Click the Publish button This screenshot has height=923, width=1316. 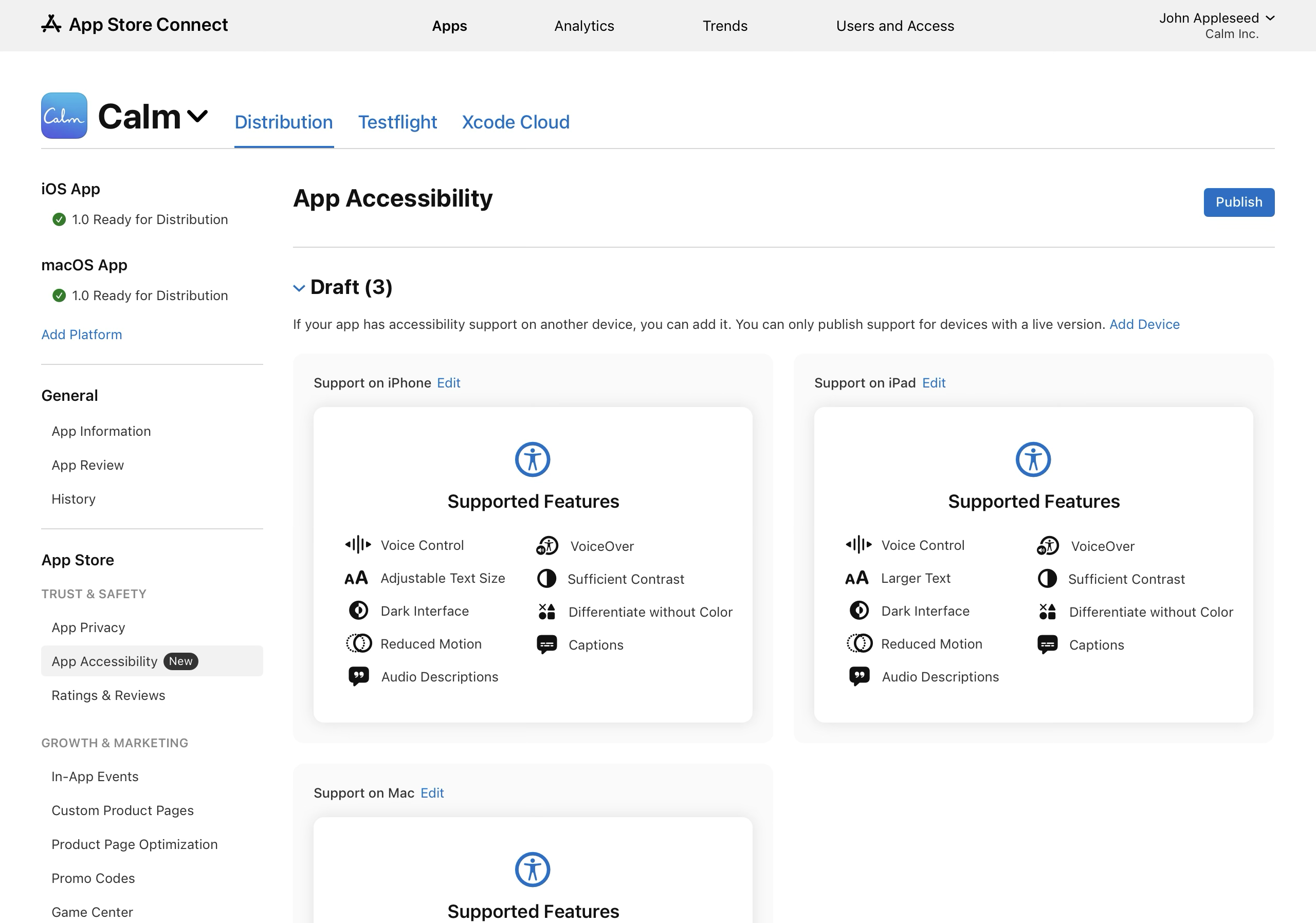point(1238,202)
